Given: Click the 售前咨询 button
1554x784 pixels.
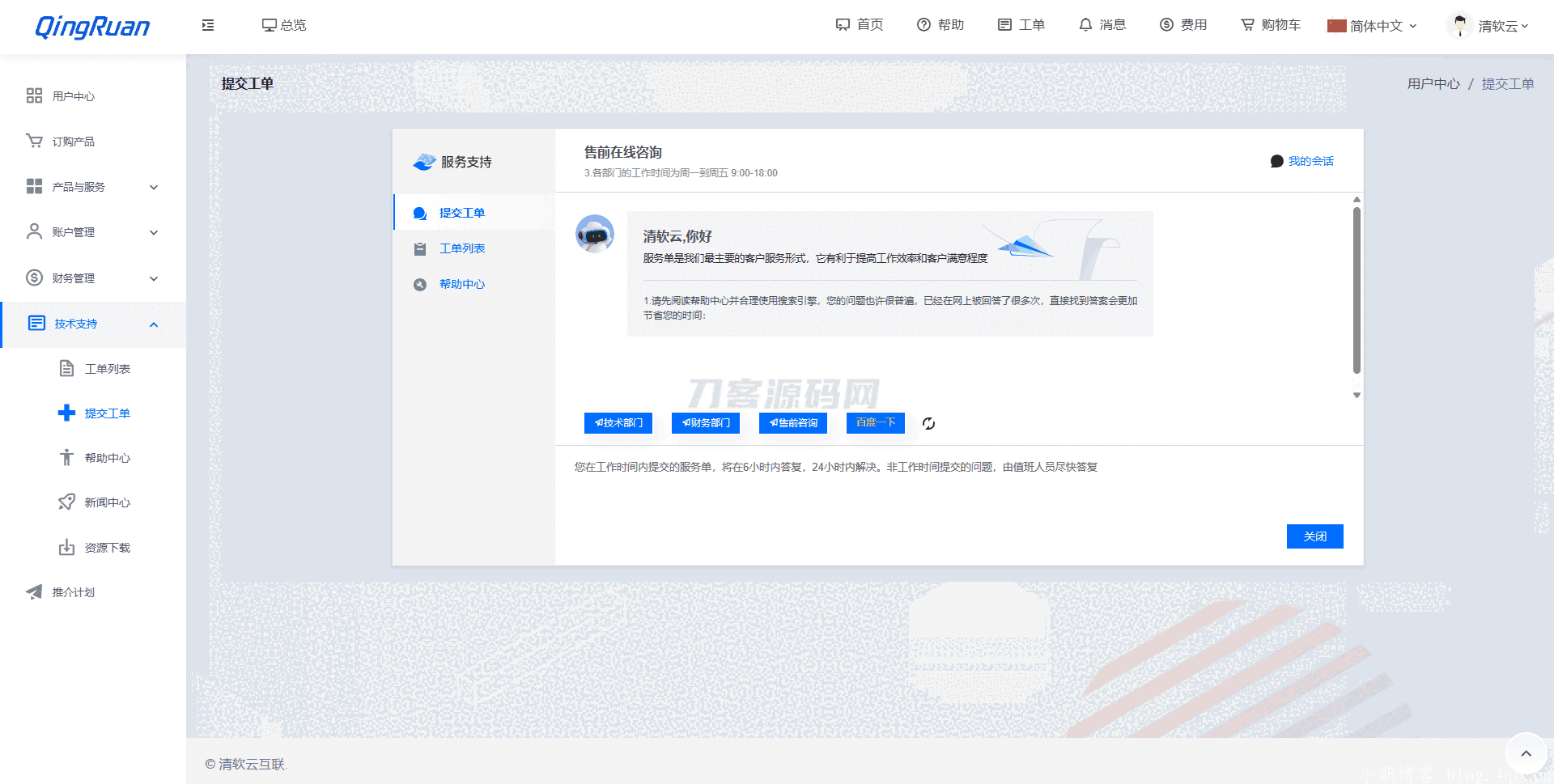Looking at the screenshot, I should (793, 423).
